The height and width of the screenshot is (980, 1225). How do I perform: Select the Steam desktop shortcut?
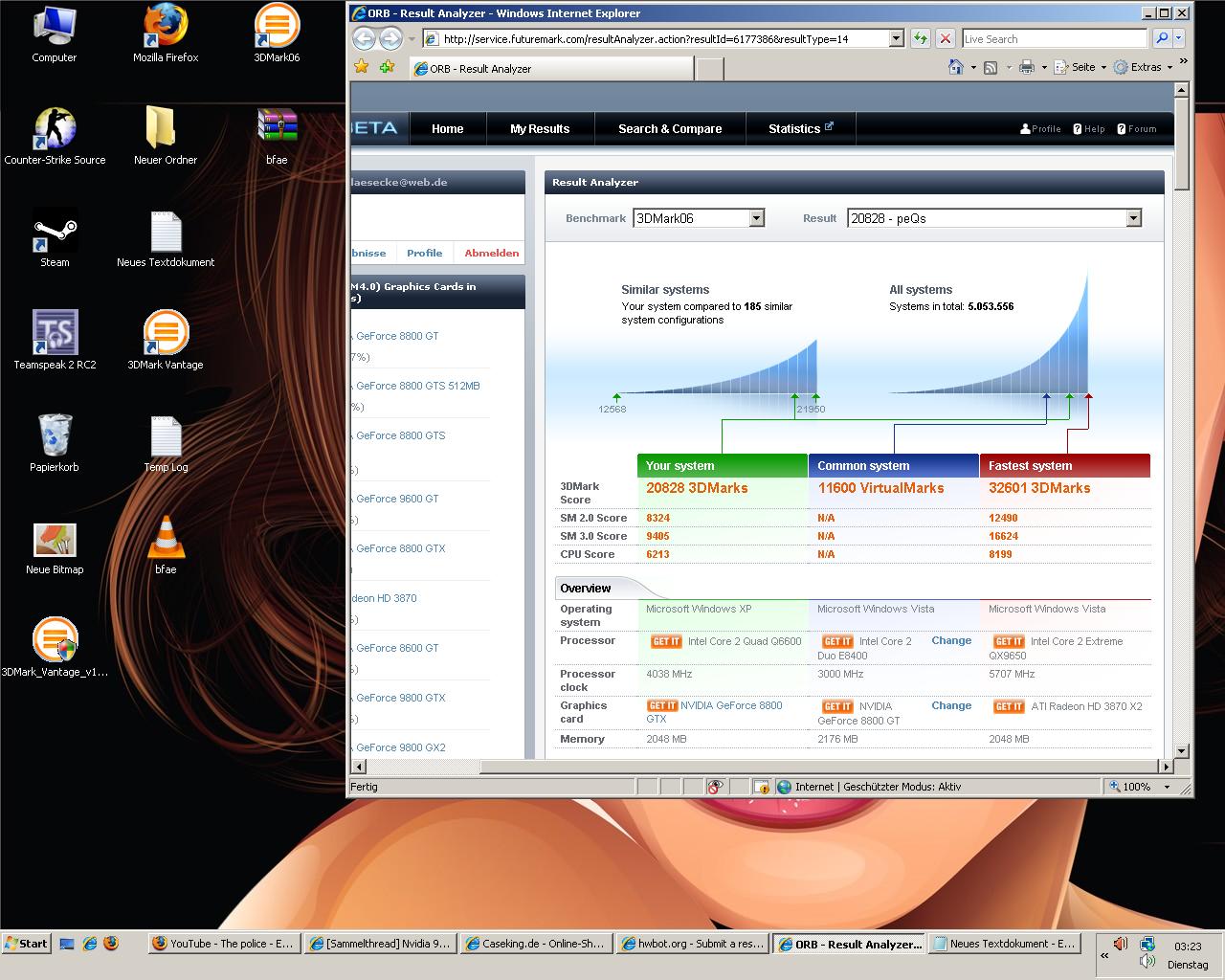[55, 239]
